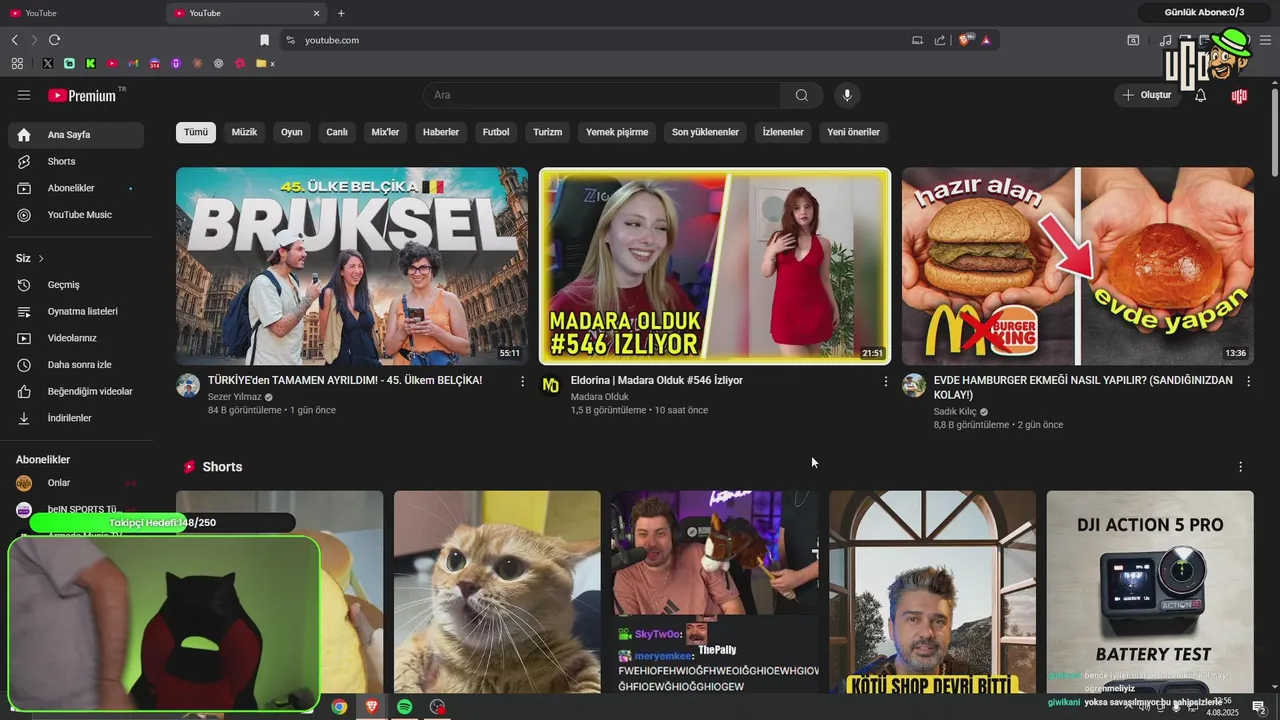
Task: Open the account avatar menu
Action: point(1239,95)
